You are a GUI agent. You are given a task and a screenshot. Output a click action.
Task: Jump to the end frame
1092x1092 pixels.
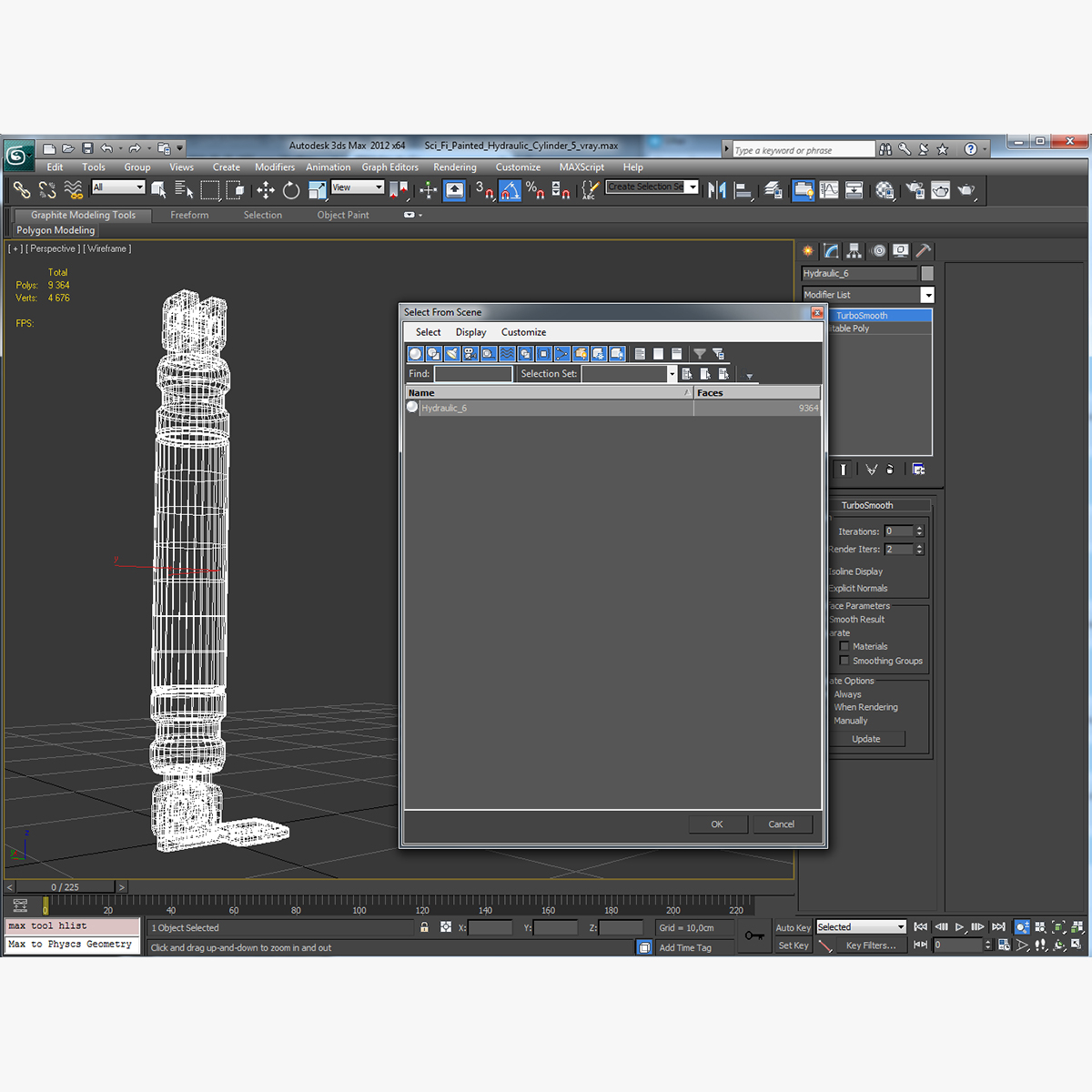[998, 927]
